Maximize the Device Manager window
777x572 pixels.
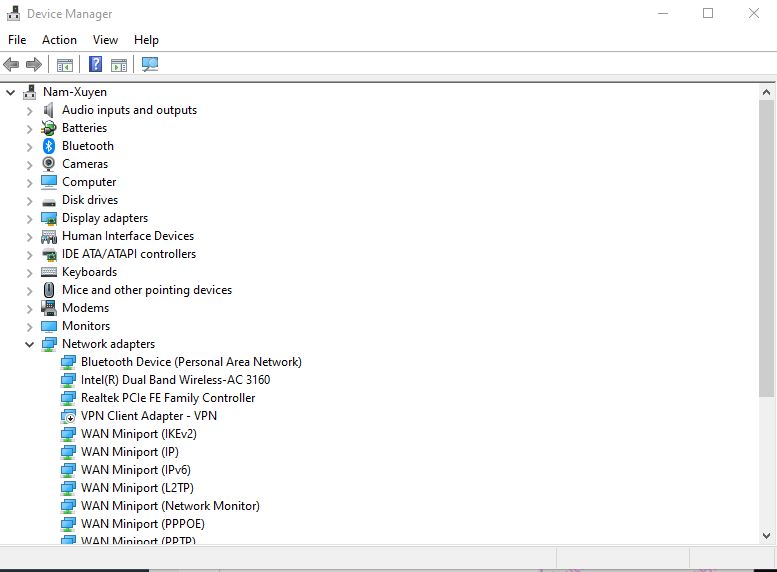point(708,13)
